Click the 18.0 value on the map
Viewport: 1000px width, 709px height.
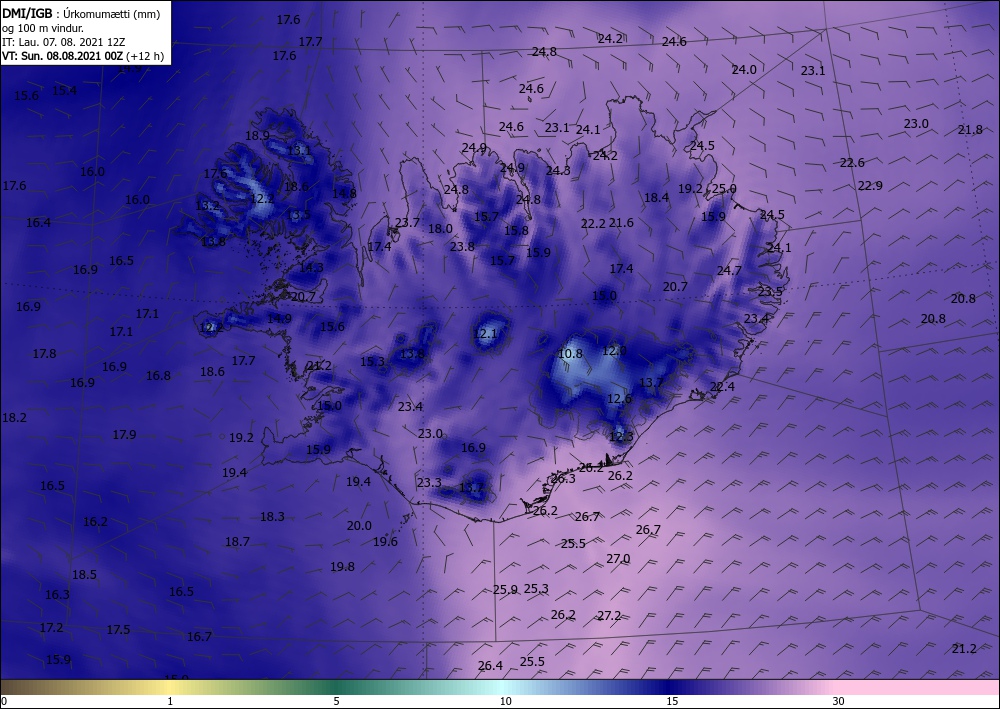(x=440, y=228)
